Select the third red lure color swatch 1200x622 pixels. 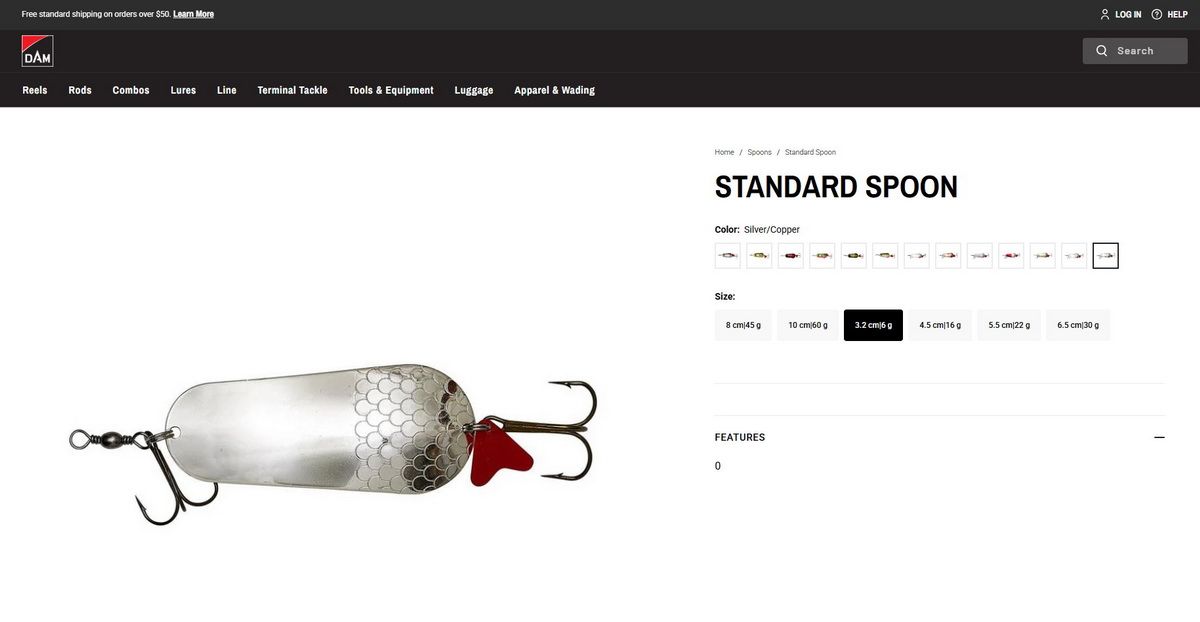coord(791,256)
